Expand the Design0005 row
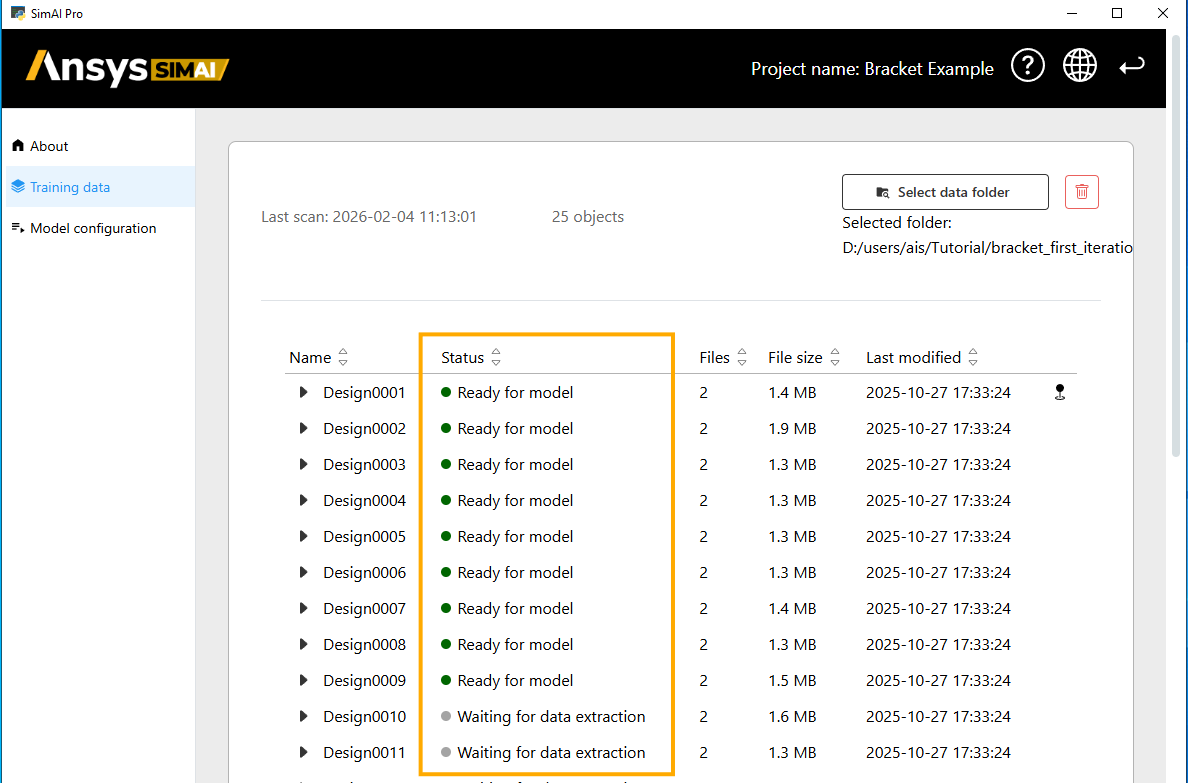Viewport: 1188px width, 783px height. point(303,537)
